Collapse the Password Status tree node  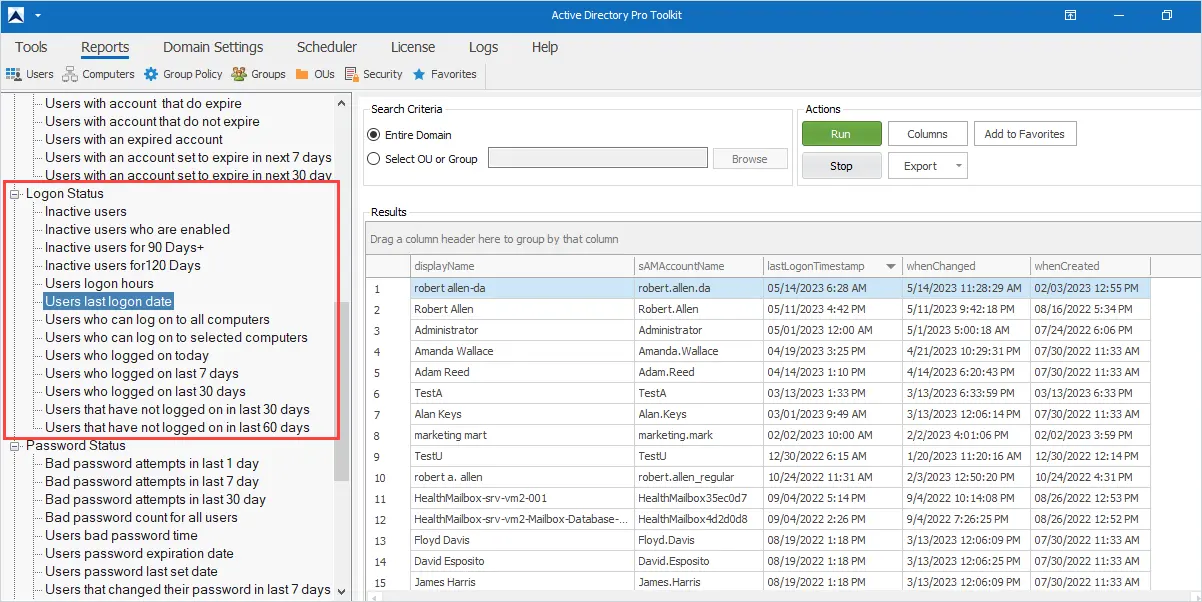coord(15,445)
